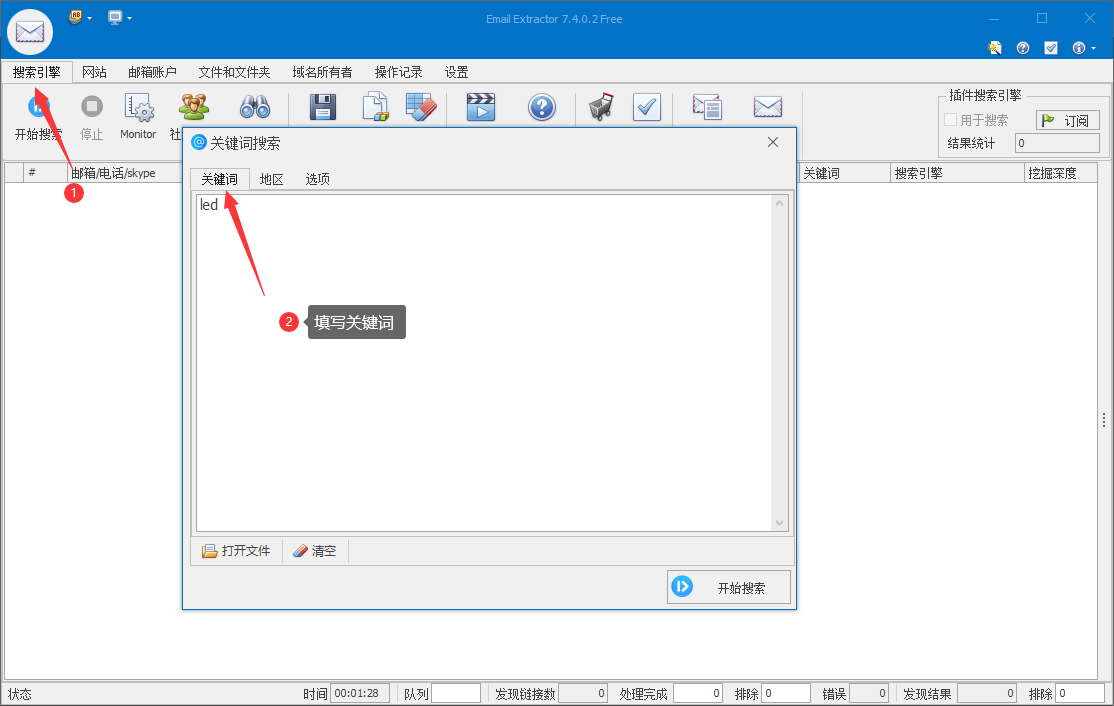Click the 结果统计 value field
1114x706 pixels.
pos(1056,143)
